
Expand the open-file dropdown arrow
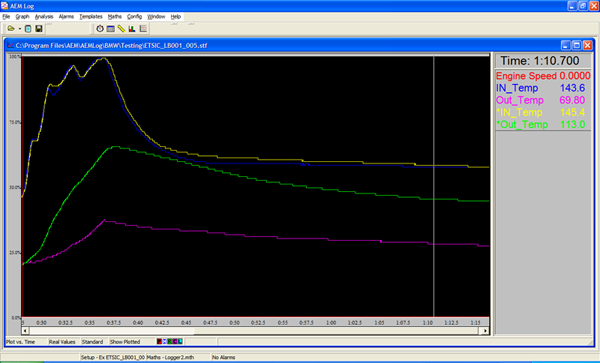pos(20,29)
